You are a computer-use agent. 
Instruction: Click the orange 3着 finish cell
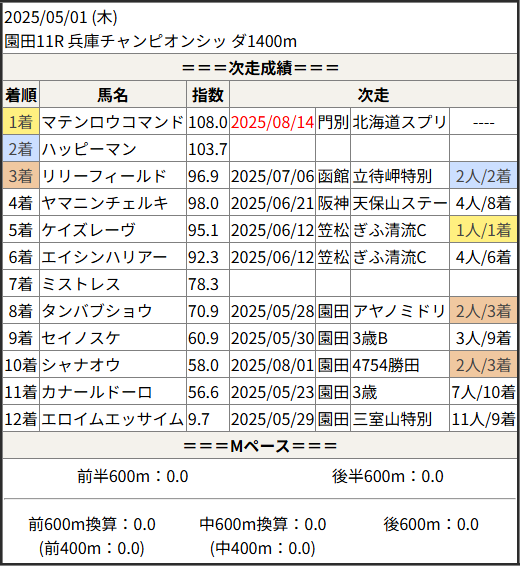tap(21, 176)
